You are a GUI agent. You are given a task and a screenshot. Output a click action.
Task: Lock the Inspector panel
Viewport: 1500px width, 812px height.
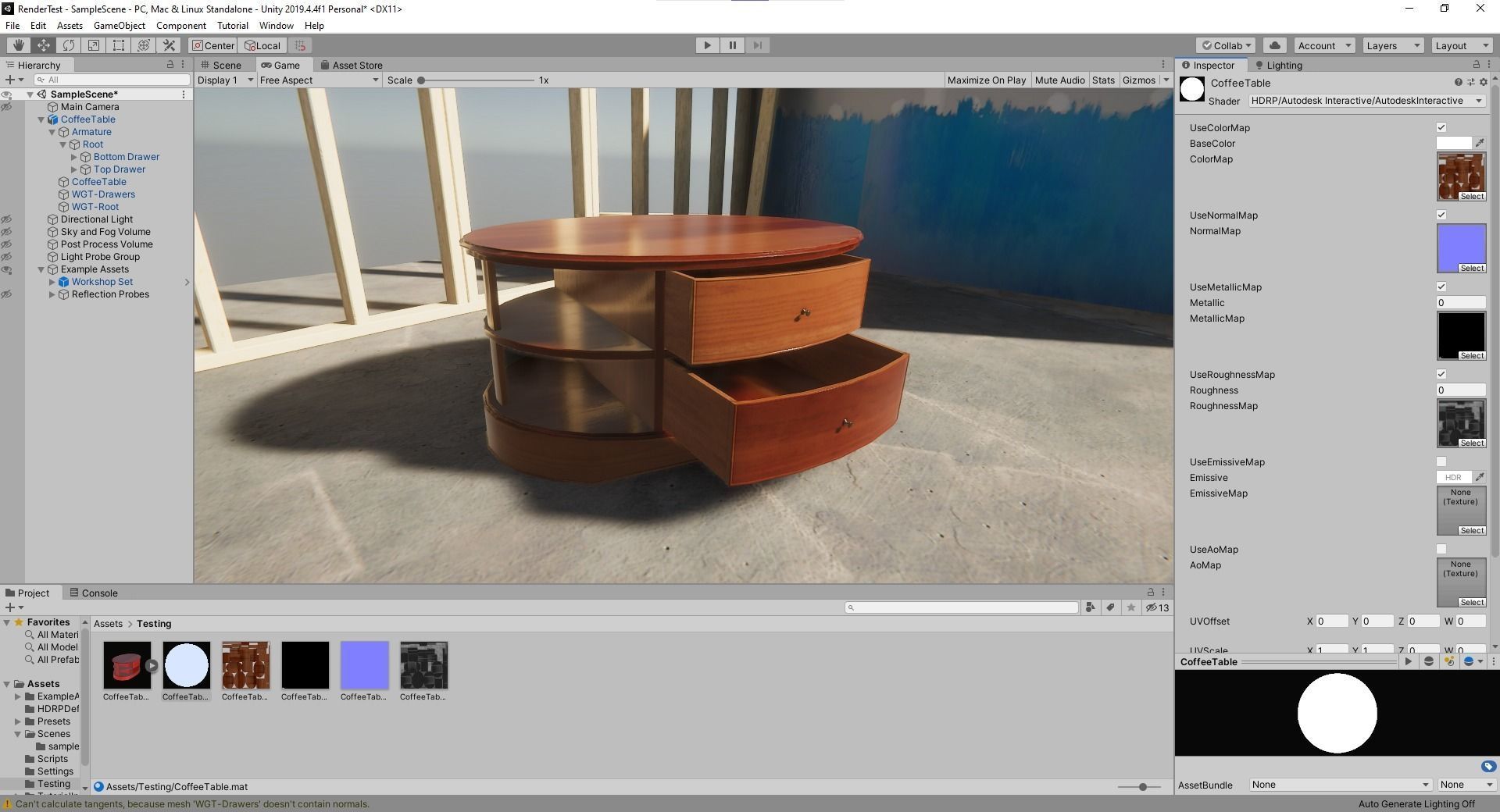point(1476,64)
